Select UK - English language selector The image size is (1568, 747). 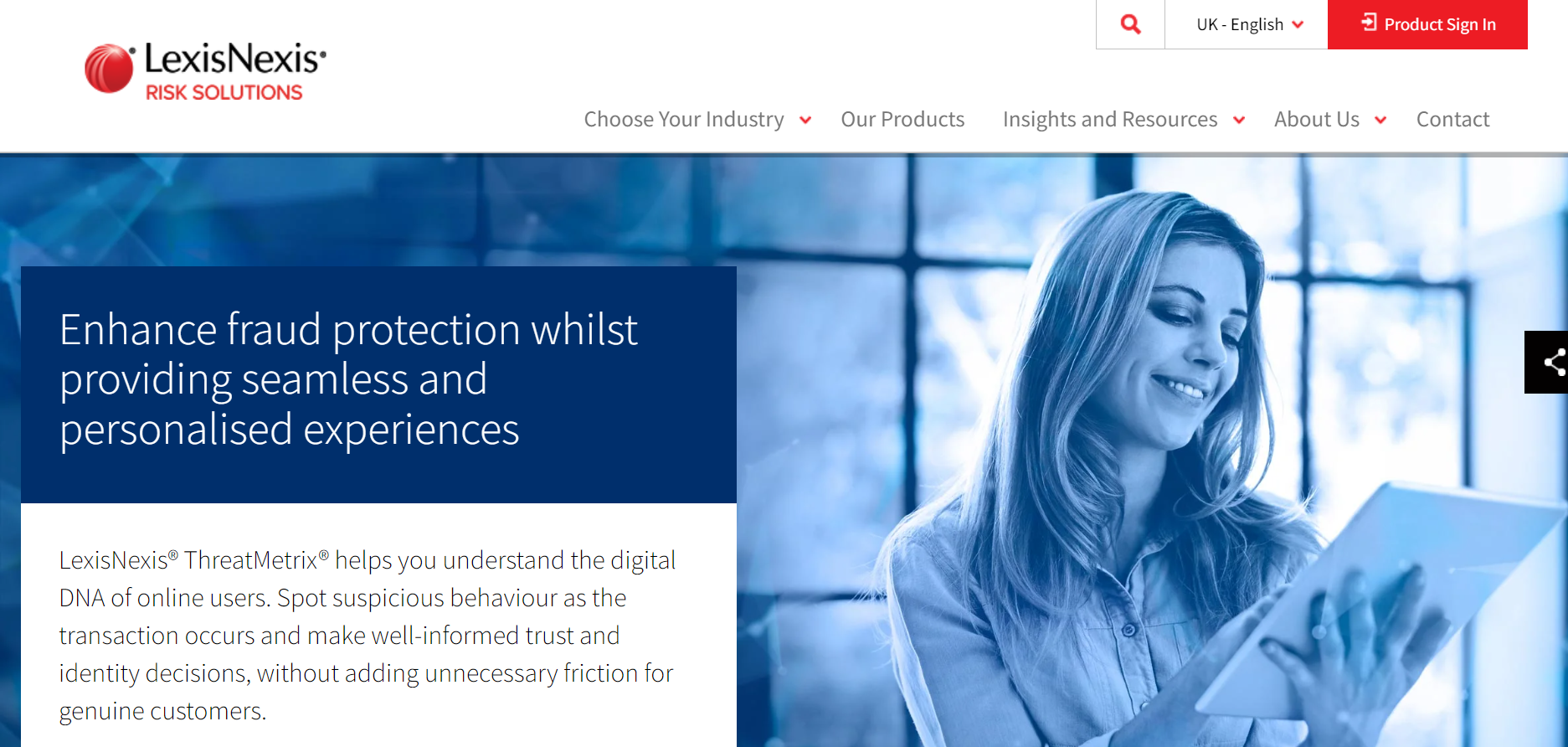pos(1247,24)
